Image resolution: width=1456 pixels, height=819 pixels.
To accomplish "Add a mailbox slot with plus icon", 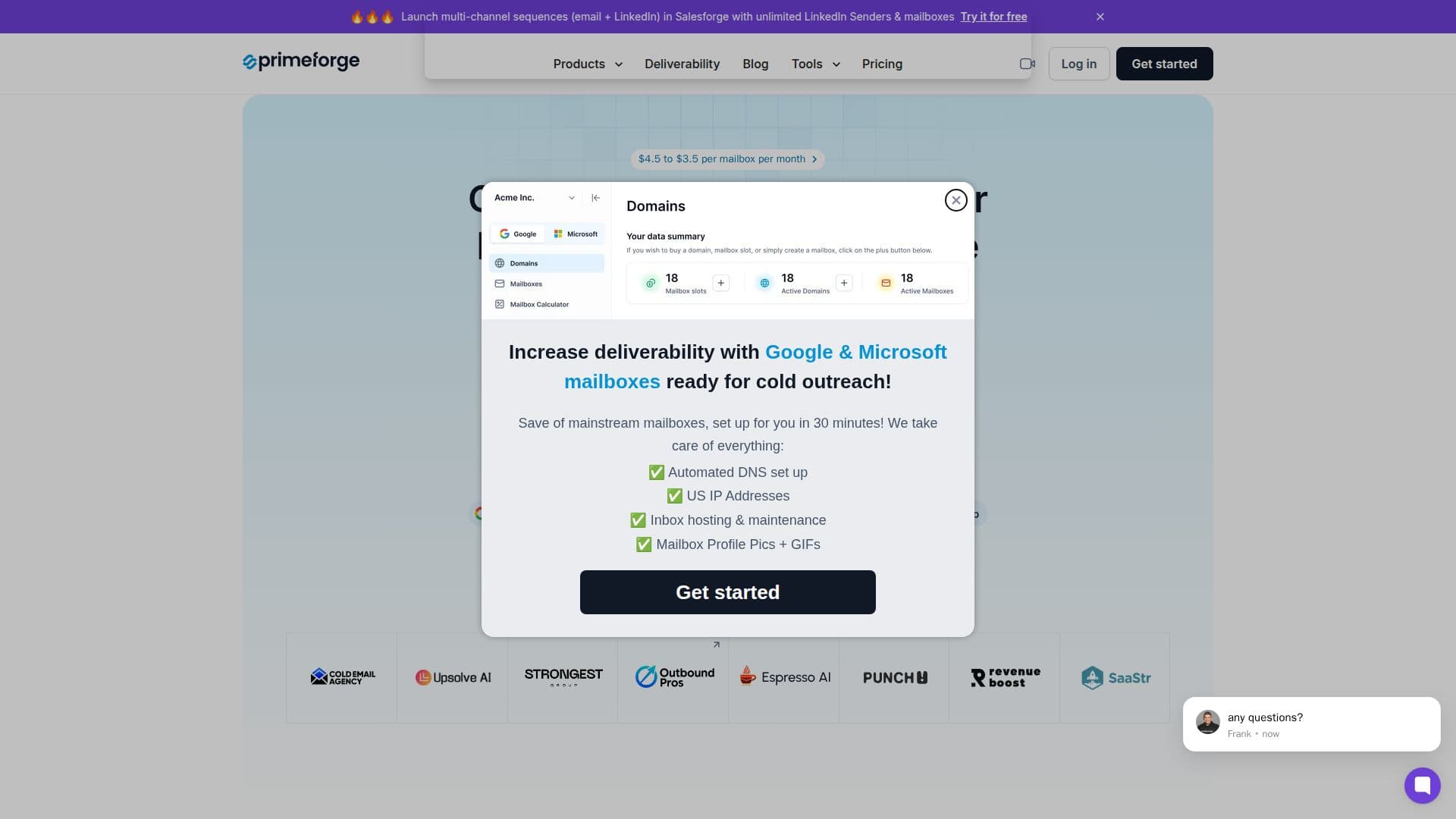I will point(720,283).
